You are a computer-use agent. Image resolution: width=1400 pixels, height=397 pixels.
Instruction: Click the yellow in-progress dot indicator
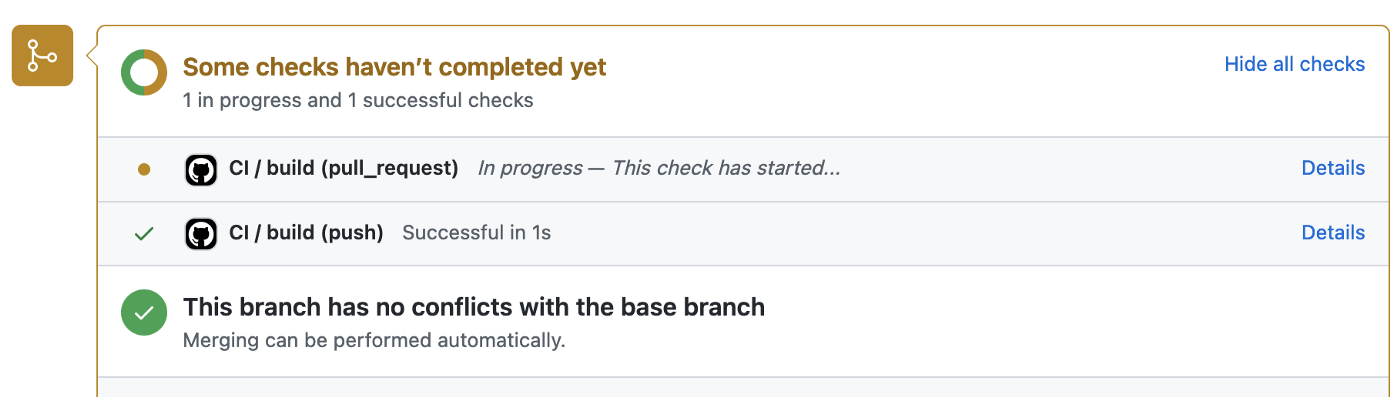tap(144, 170)
